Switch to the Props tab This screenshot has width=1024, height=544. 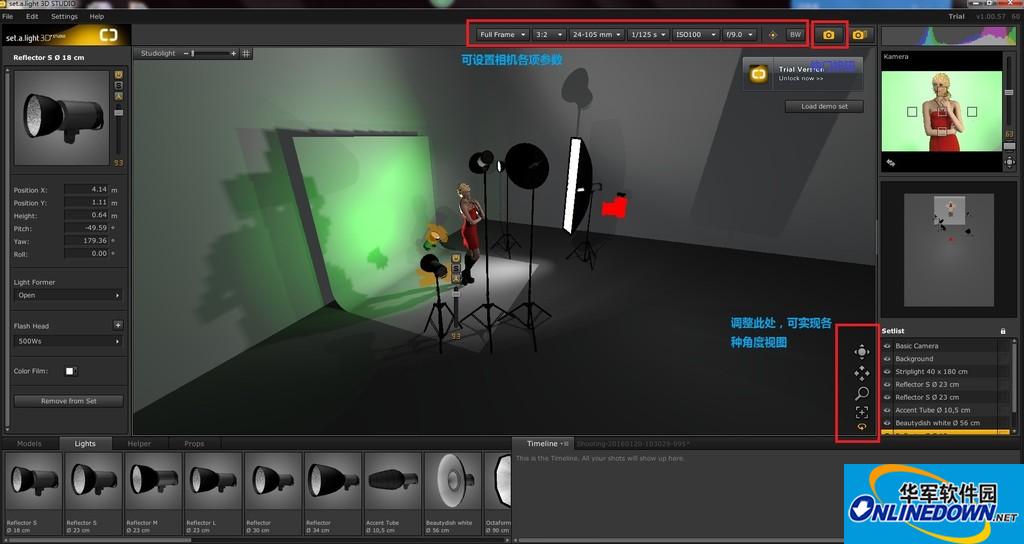(x=194, y=443)
